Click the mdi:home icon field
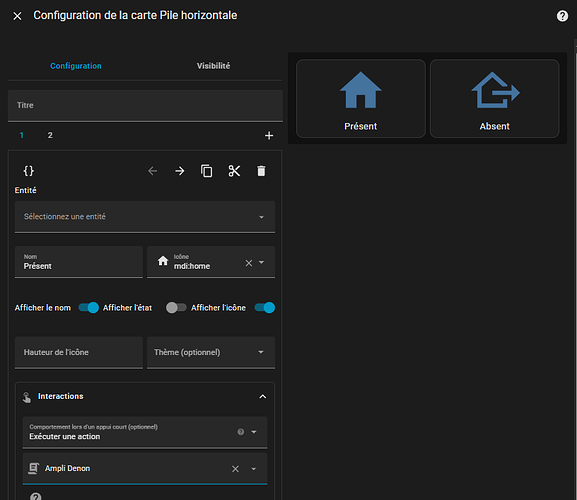 click(x=211, y=262)
